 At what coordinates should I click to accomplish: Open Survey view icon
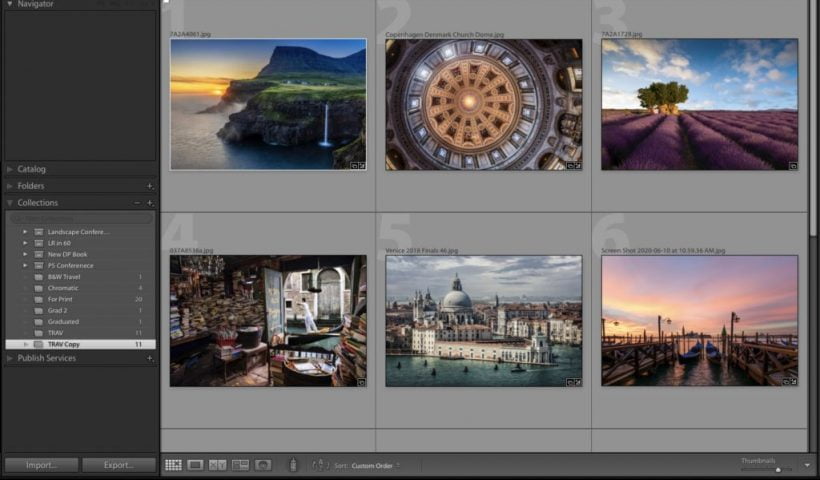pos(240,465)
